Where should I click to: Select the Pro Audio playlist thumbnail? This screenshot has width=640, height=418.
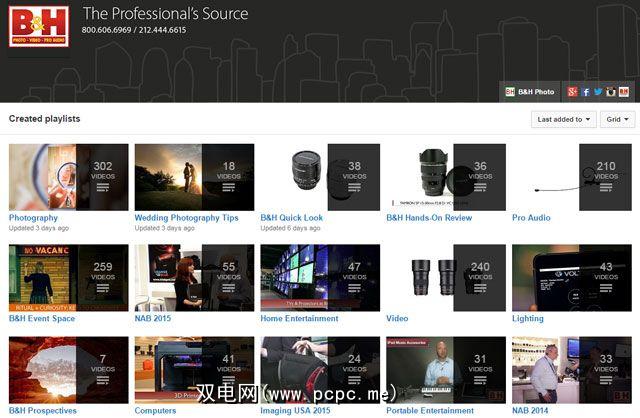571,176
